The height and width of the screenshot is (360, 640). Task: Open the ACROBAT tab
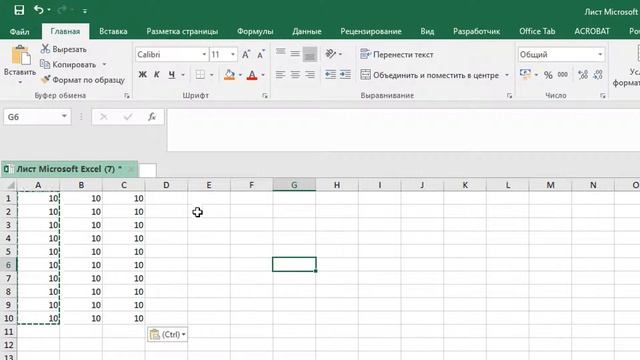pyautogui.click(x=592, y=31)
